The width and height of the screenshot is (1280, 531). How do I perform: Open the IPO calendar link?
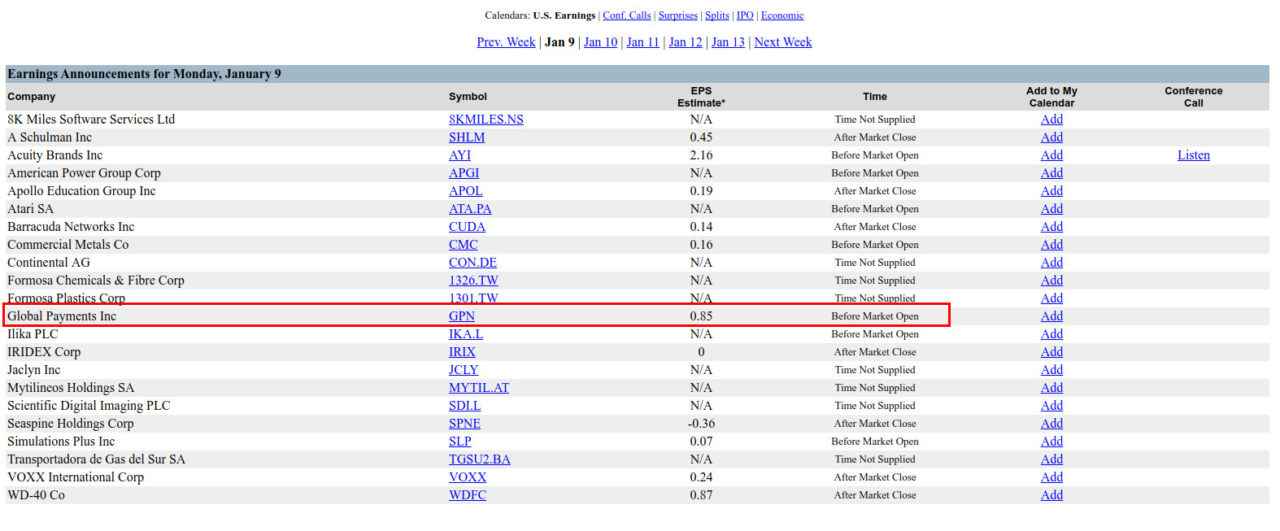(745, 16)
